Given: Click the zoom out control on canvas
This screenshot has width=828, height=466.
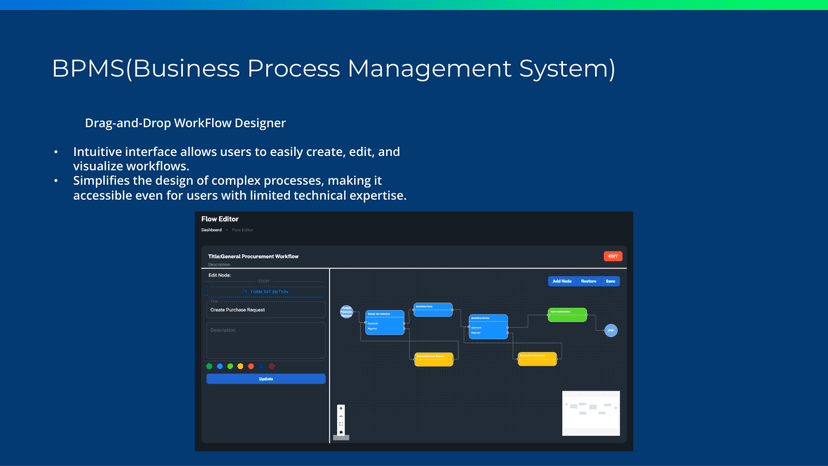Looking at the screenshot, I should coord(341,417).
